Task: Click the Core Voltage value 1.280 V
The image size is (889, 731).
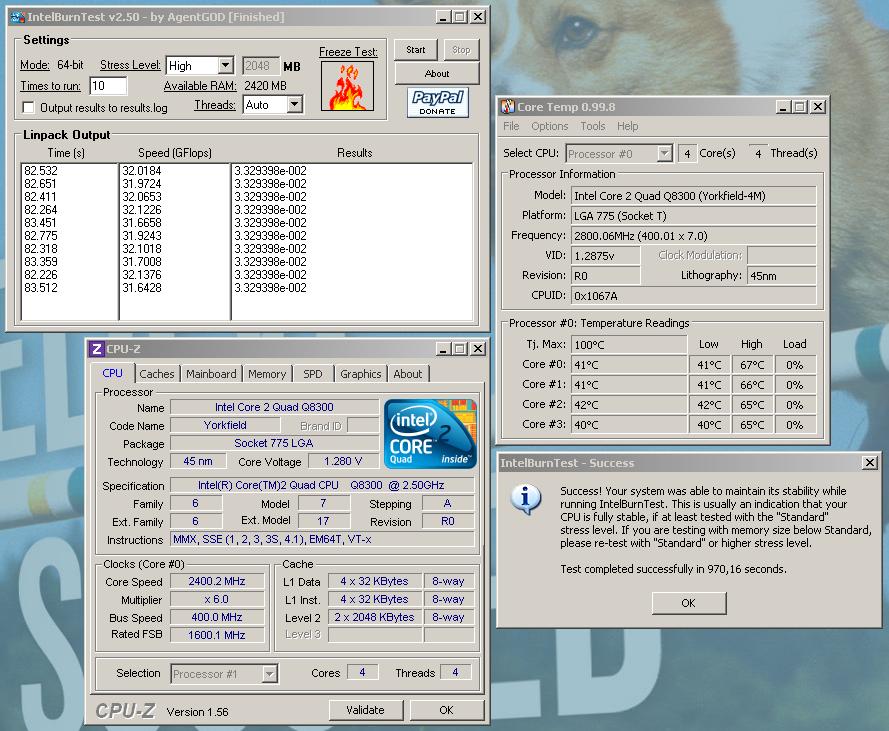Action: pos(343,461)
